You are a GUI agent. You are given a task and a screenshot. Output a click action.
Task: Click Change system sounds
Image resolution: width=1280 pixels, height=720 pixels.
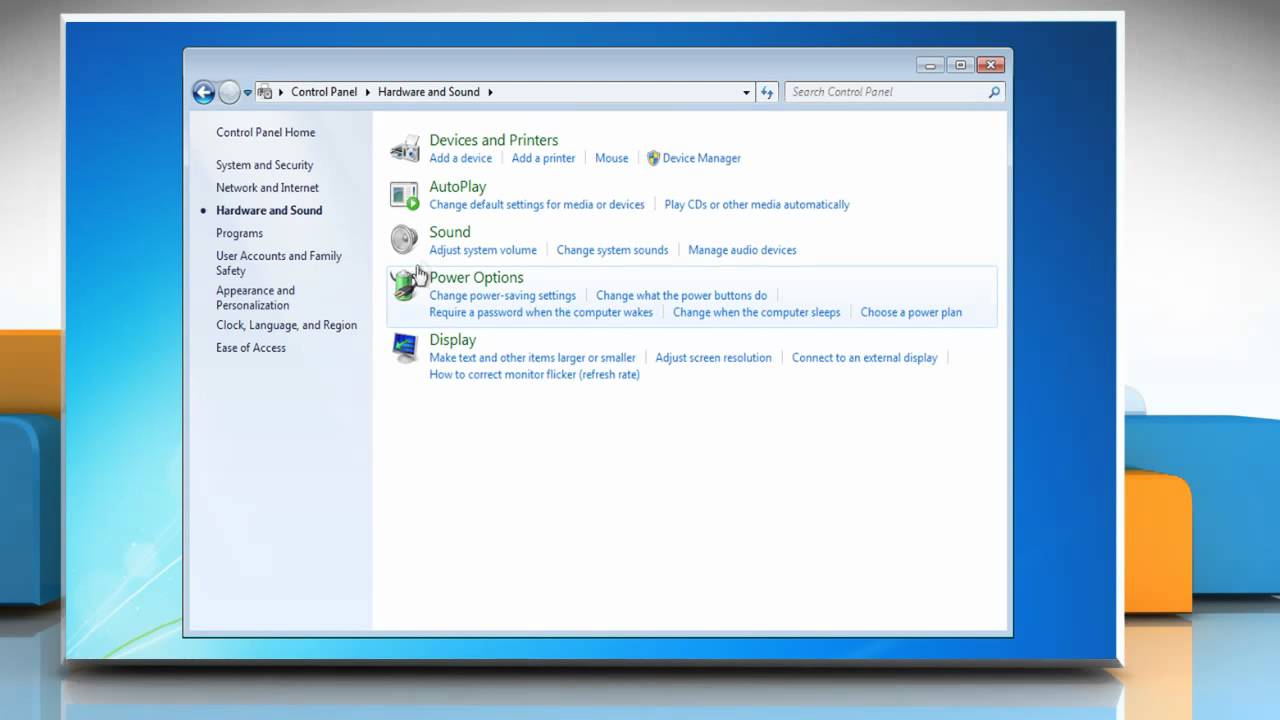[612, 250]
